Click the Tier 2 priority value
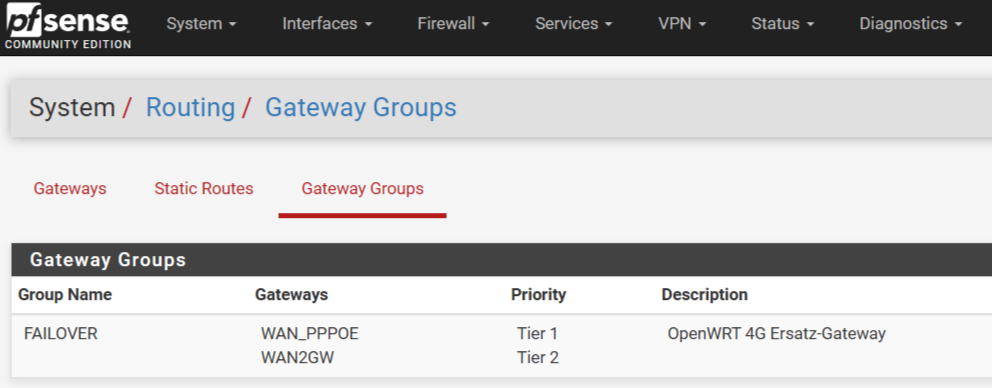992x388 pixels. coord(538,358)
